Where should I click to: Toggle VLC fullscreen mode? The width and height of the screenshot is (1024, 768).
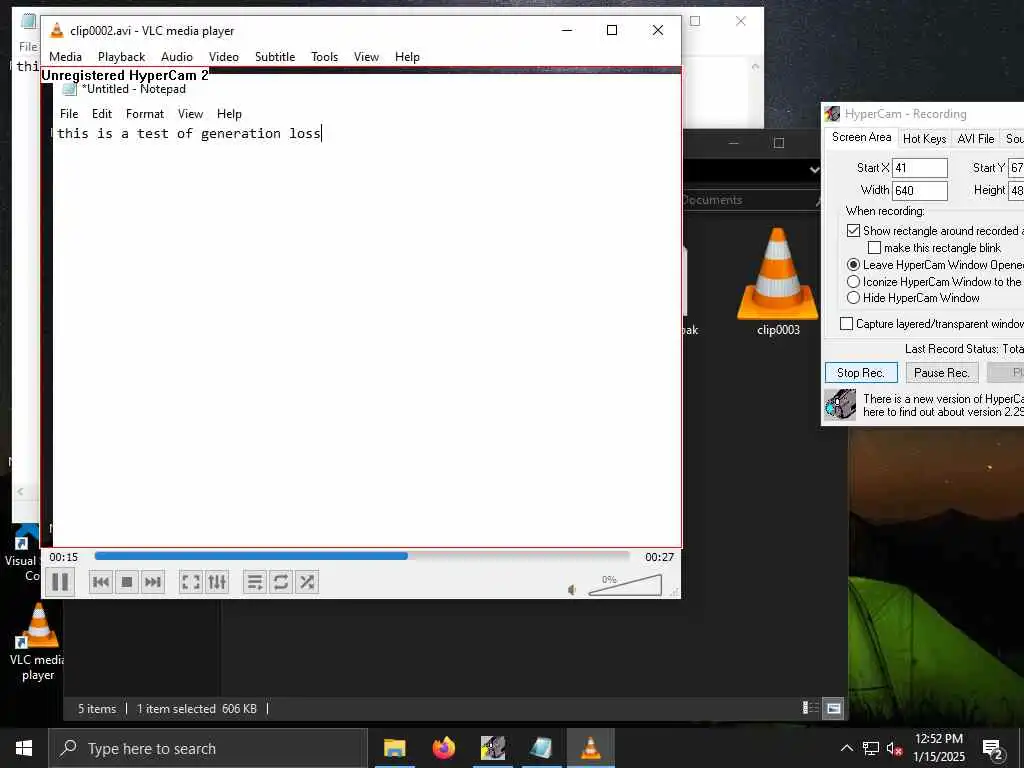191,582
